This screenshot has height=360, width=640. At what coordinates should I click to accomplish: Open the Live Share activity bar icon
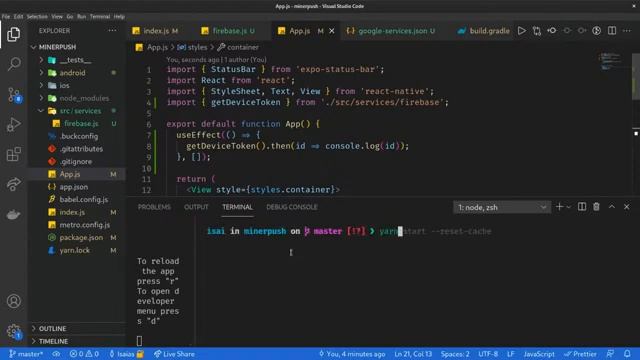pyautogui.click(x=13, y=184)
